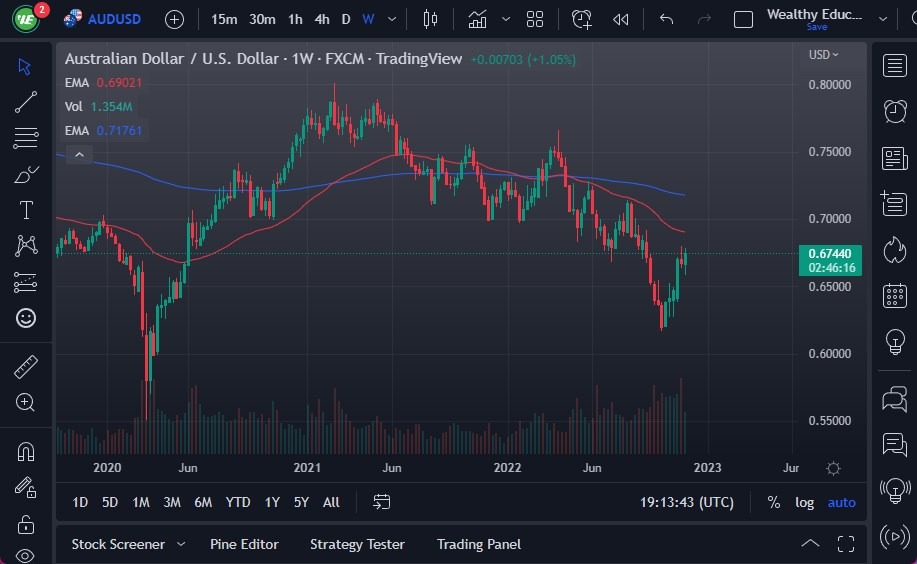
Task: Collapse the indicator legend chevron
Action: point(78,154)
